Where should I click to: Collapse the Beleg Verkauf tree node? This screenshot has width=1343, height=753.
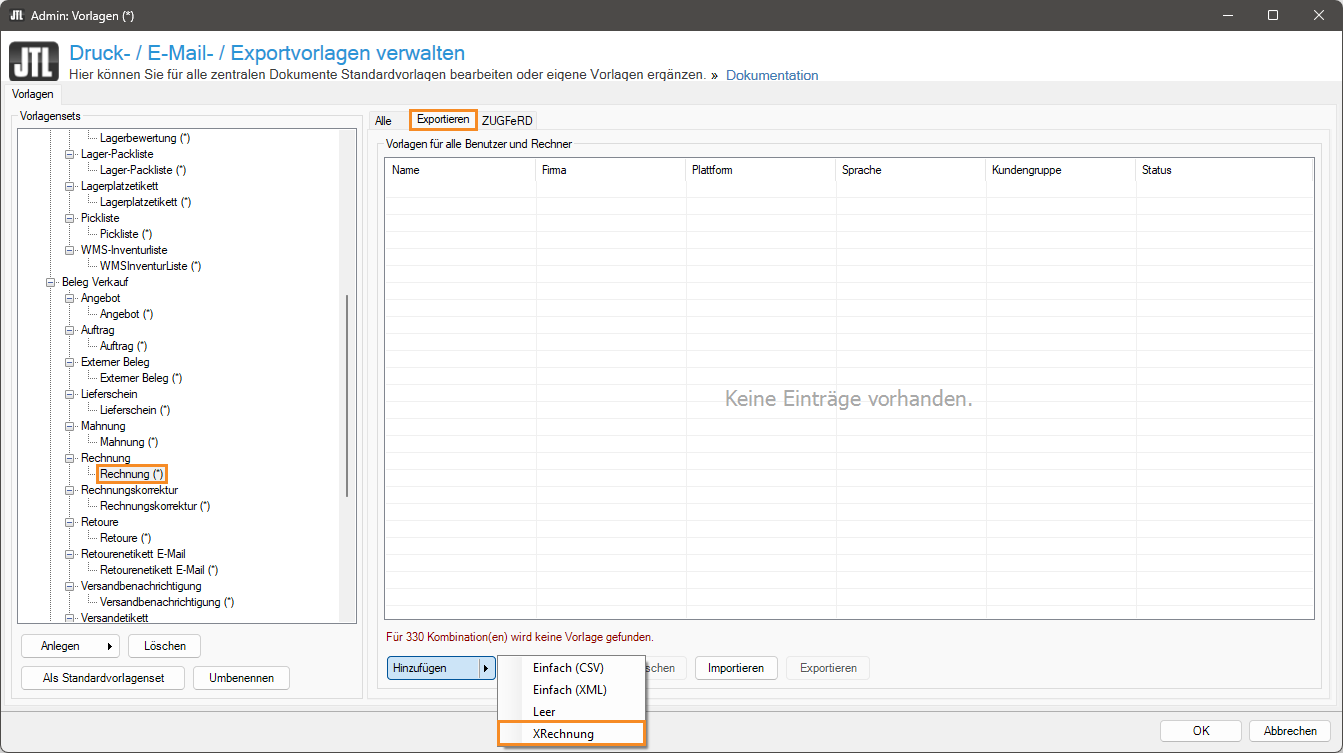tap(52, 282)
